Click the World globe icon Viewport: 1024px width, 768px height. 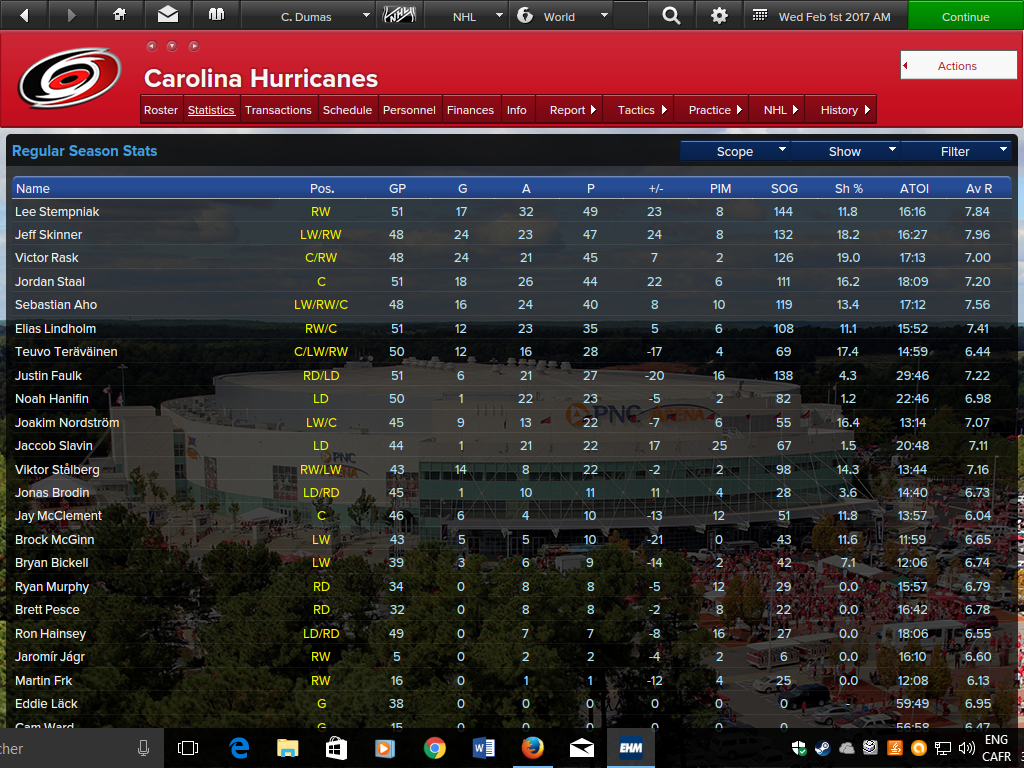tap(525, 15)
